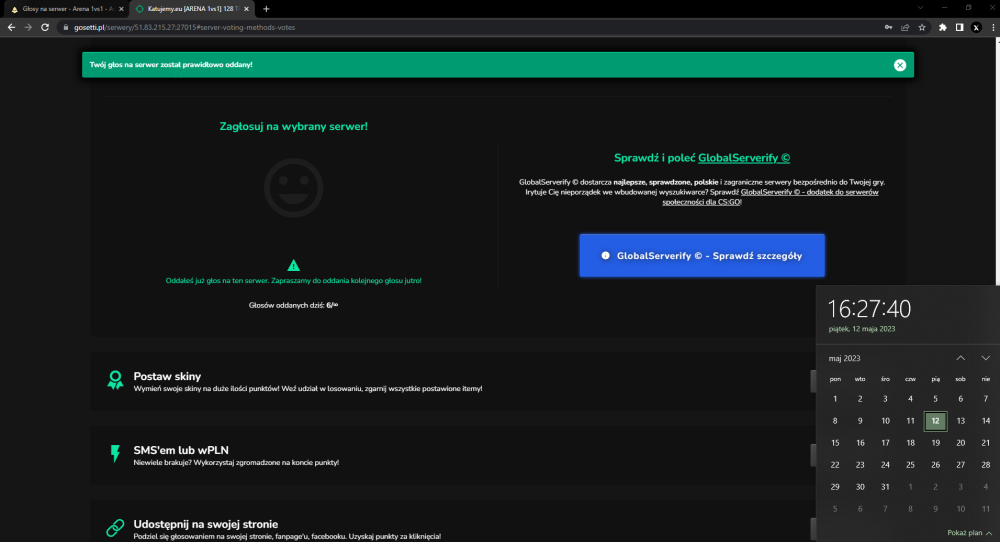Click the date 'piątek, 12 maja 2023'
Viewport: 1000px width, 542px height.
point(862,329)
